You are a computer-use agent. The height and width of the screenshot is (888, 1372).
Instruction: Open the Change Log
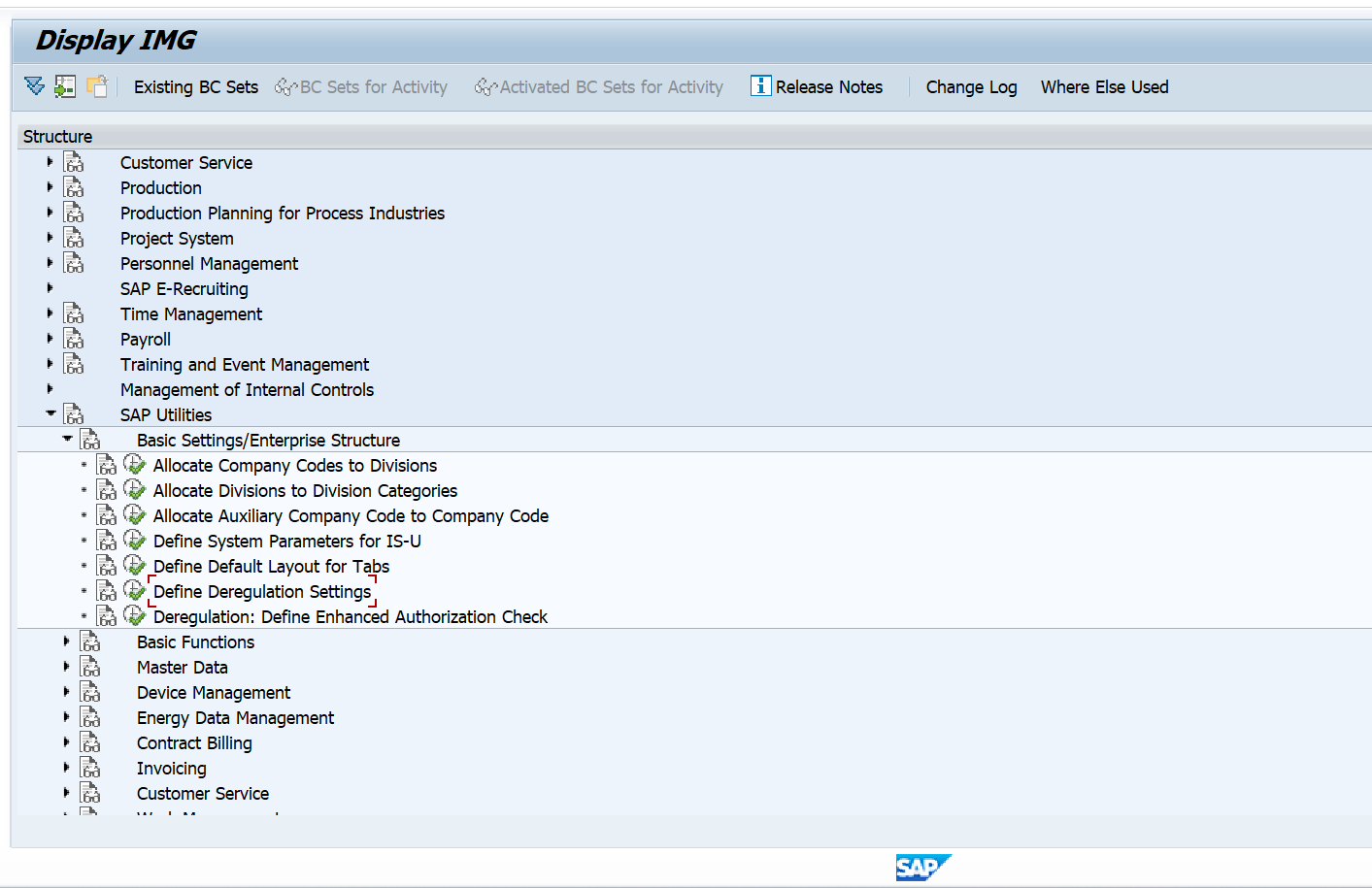pos(971,87)
